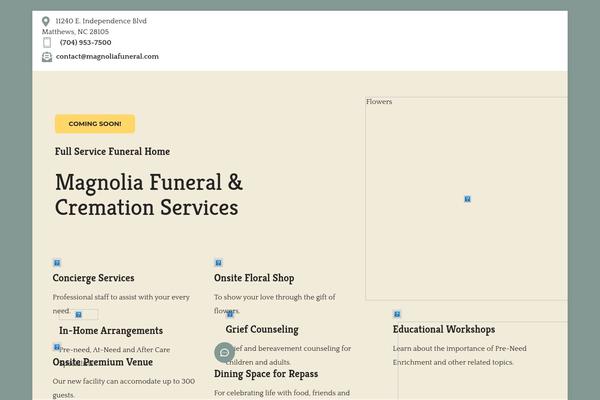The height and width of the screenshot is (400, 600).
Task: Click the Grief Counseling heading
Action: tap(262, 329)
